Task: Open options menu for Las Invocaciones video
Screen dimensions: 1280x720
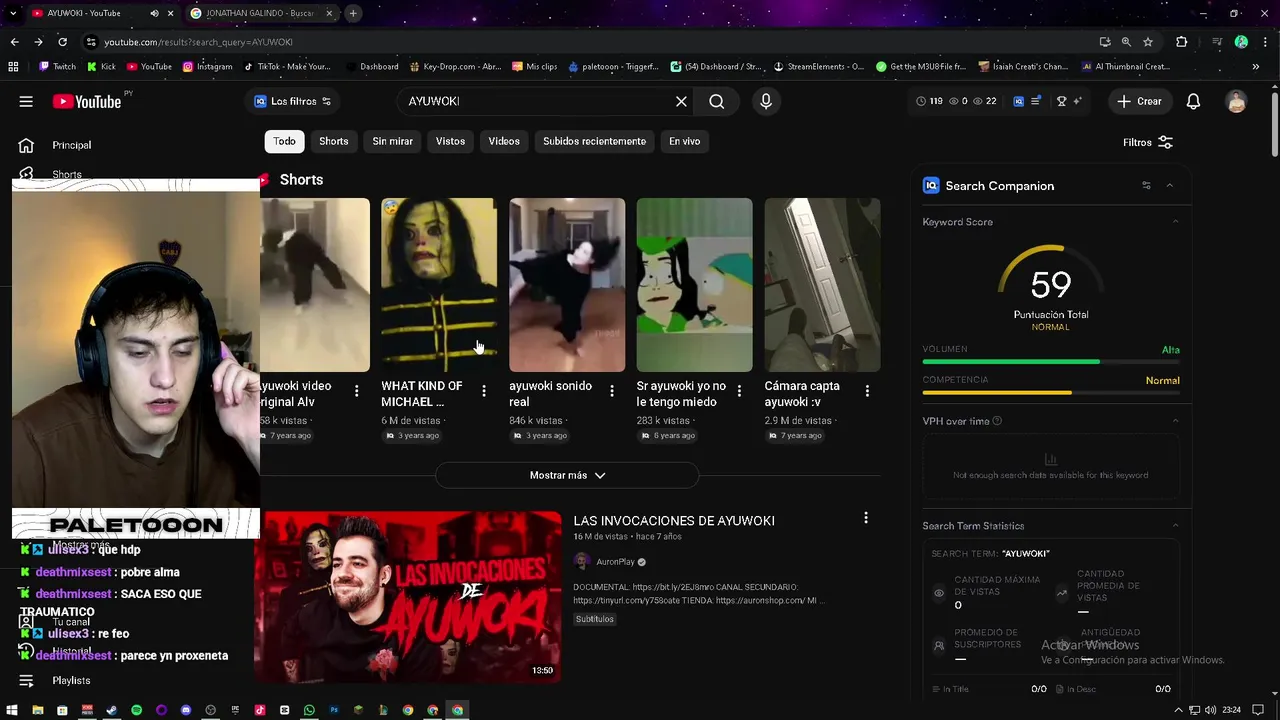Action: pos(866,518)
